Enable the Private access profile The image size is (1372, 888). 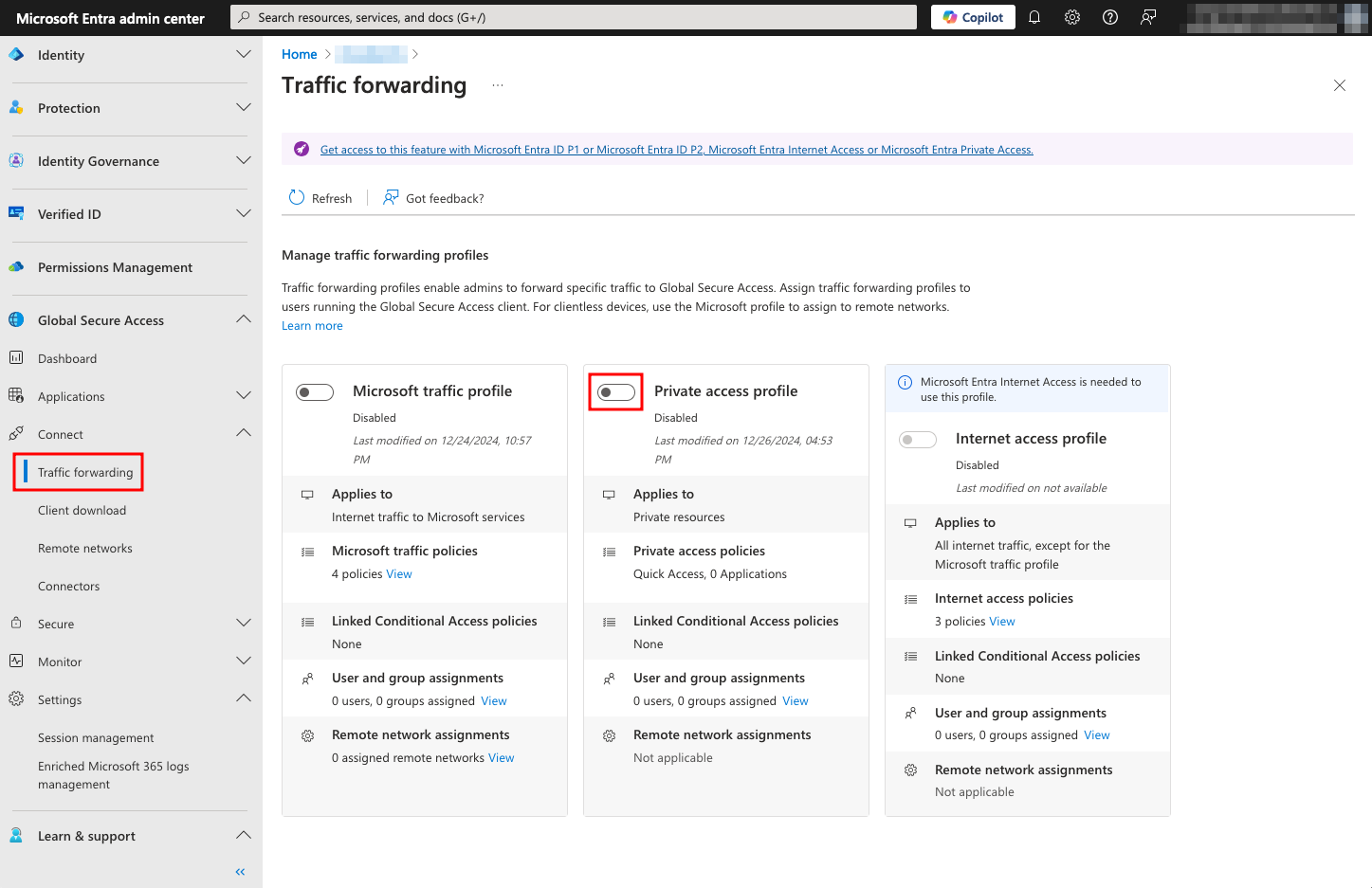(x=615, y=391)
